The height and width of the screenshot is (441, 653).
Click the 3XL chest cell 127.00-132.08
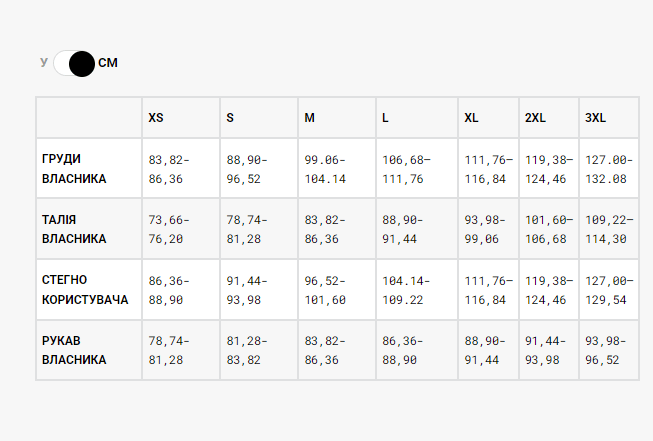(x=608, y=169)
